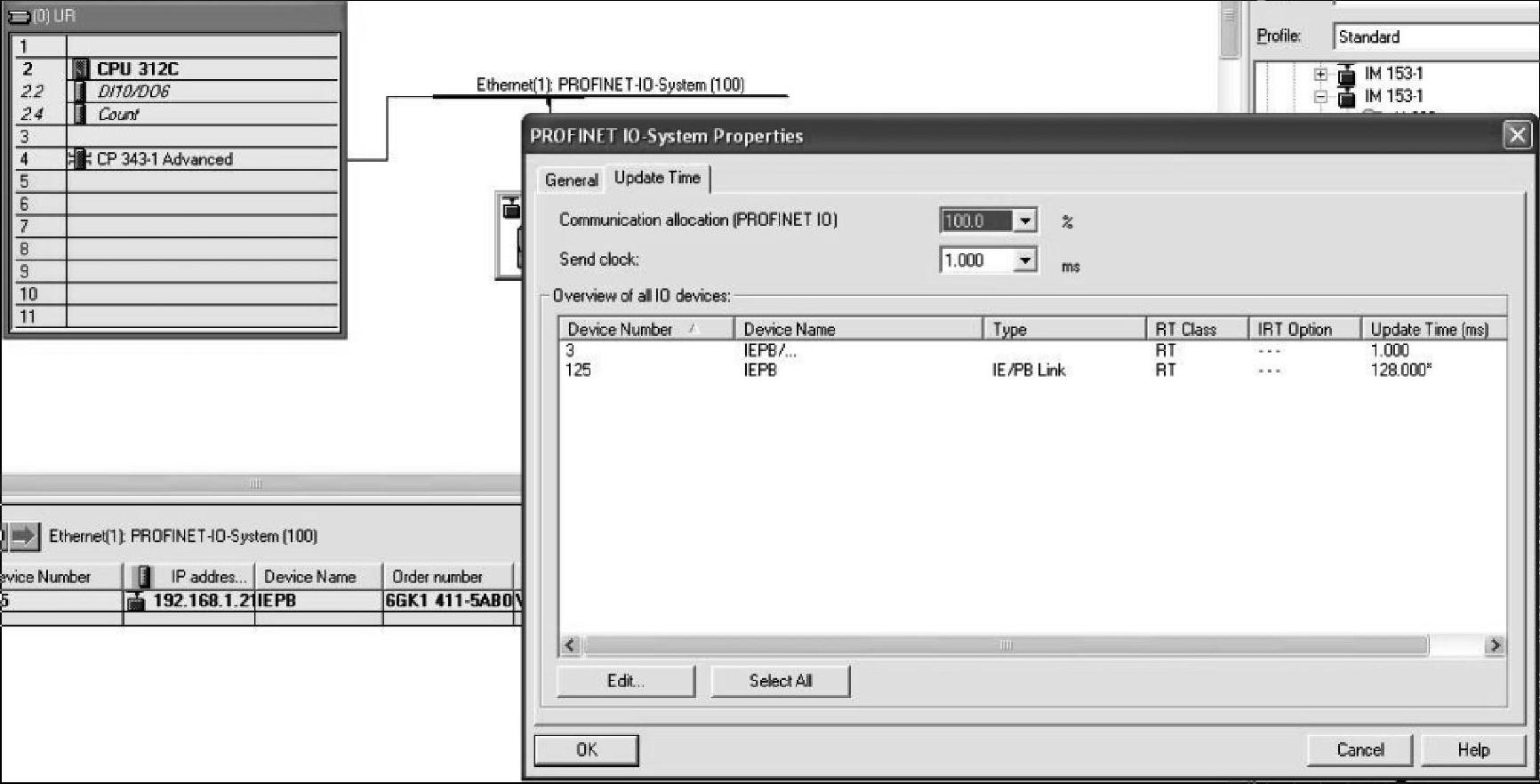
Task: Click the Type column header
Action: pyautogui.click(x=1064, y=330)
